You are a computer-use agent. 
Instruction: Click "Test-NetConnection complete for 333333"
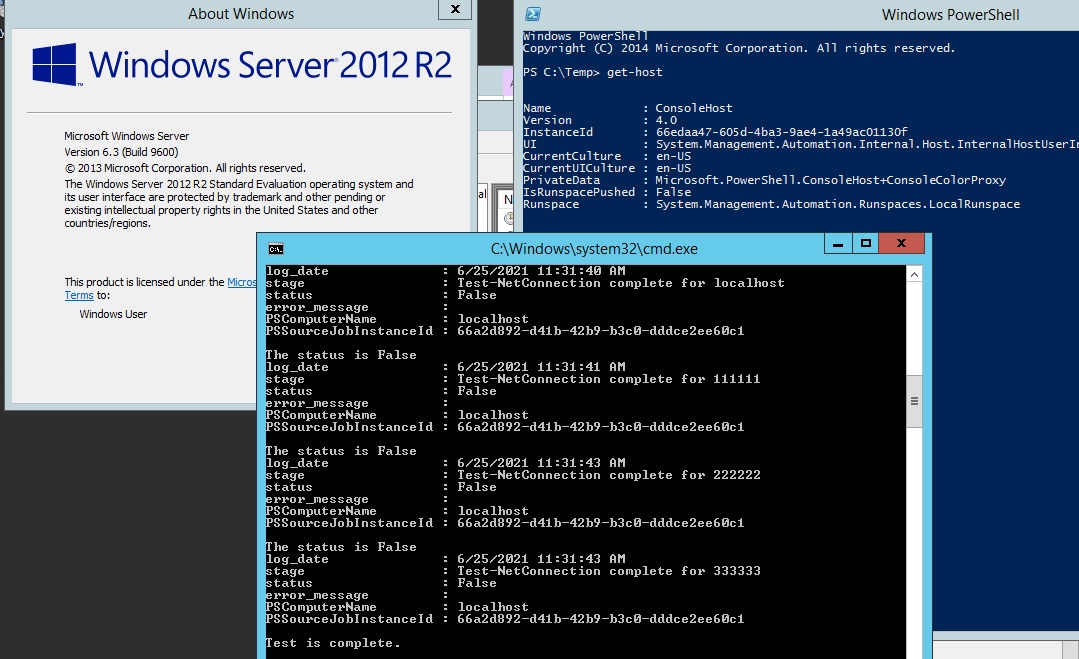click(x=609, y=571)
